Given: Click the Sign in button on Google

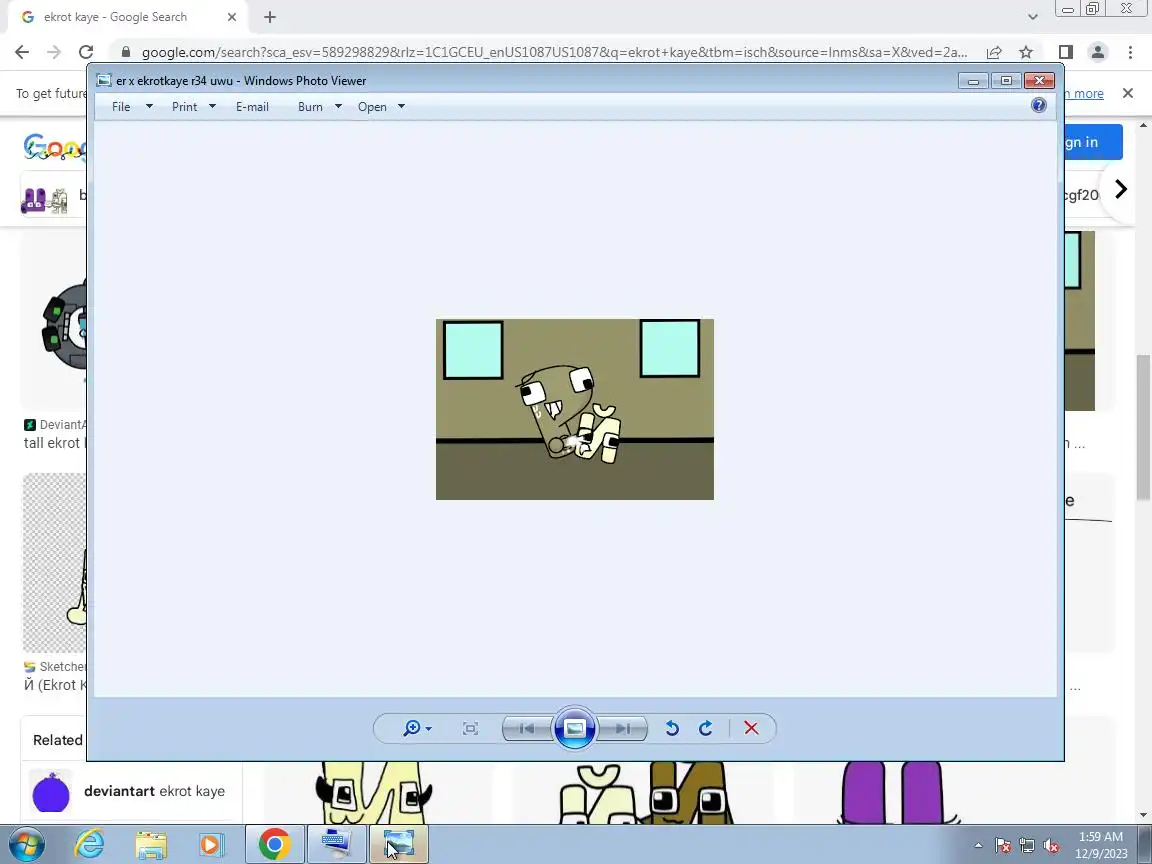Looking at the screenshot, I should click(x=1093, y=142).
